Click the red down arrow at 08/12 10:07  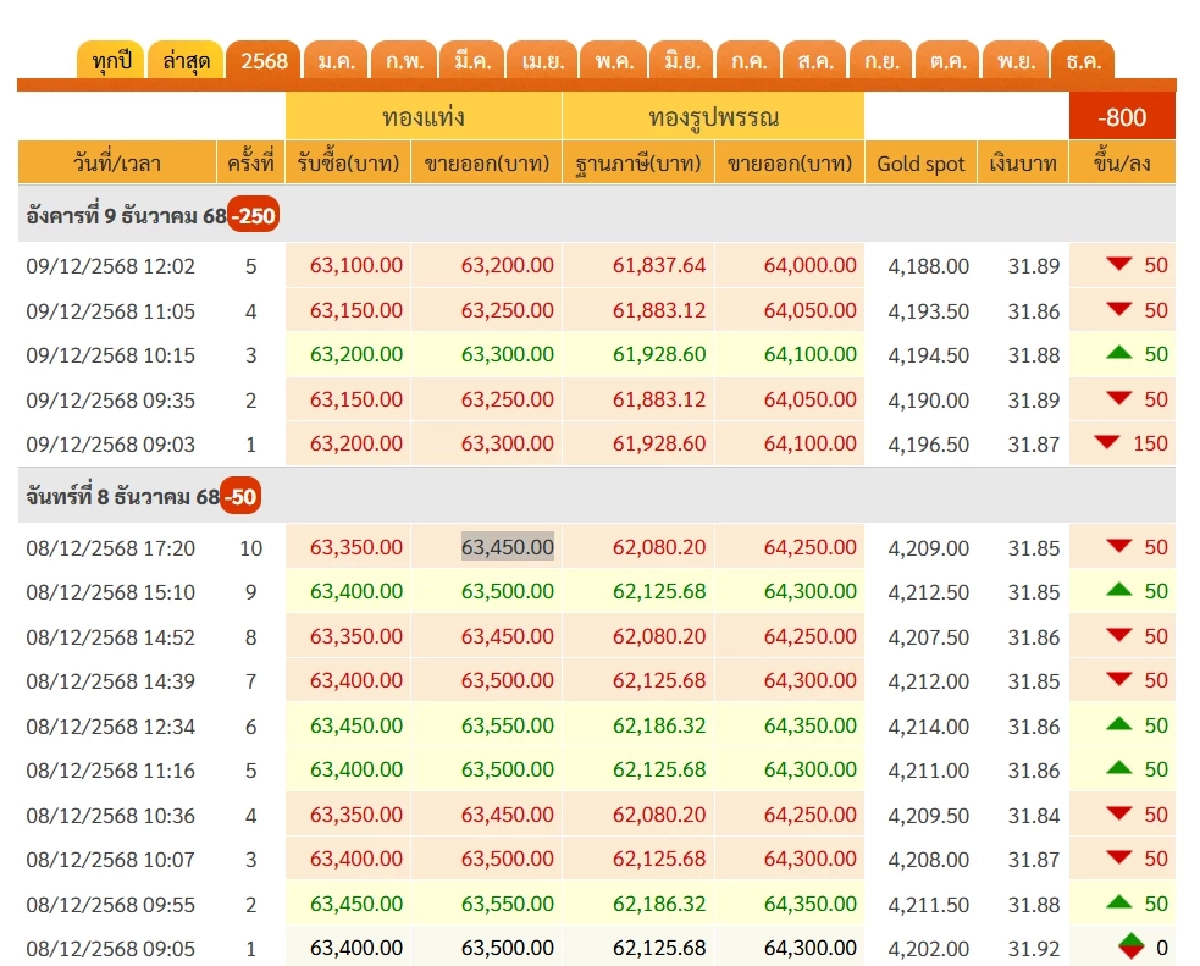click(1119, 858)
